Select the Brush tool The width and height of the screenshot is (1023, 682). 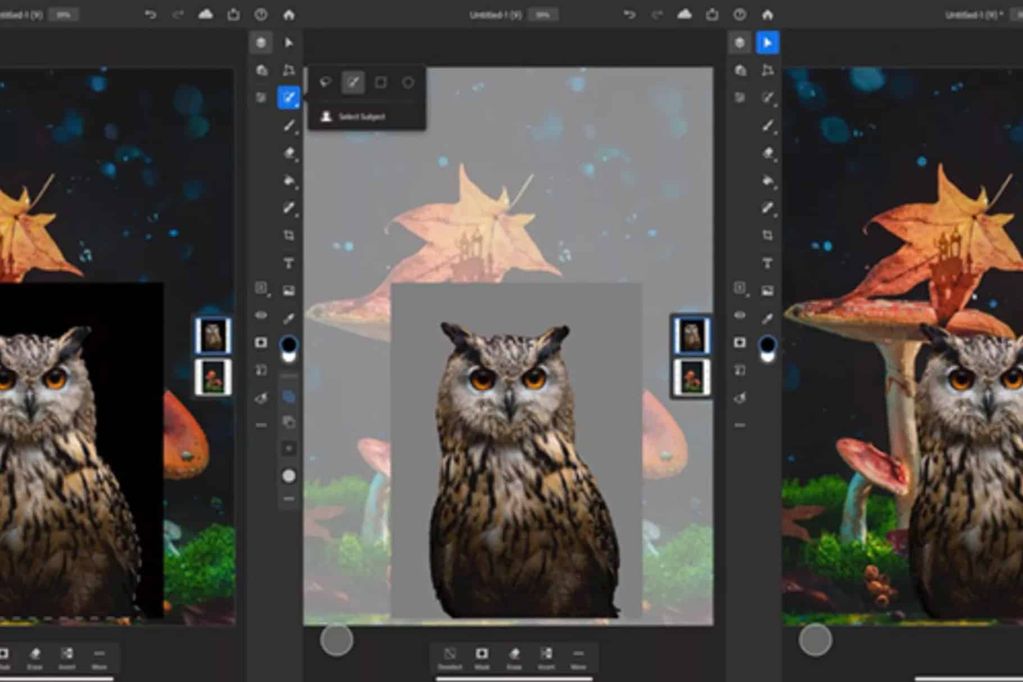[287, 126]
